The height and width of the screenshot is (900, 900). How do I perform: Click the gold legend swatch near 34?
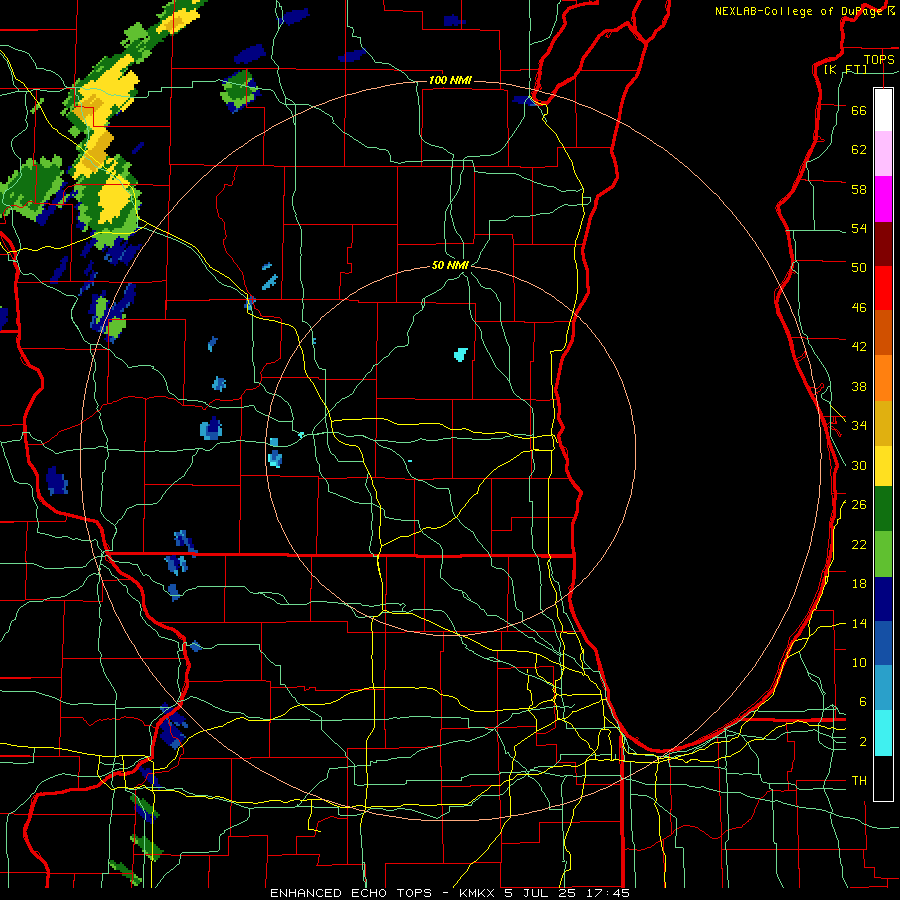[x=883, y=423]
